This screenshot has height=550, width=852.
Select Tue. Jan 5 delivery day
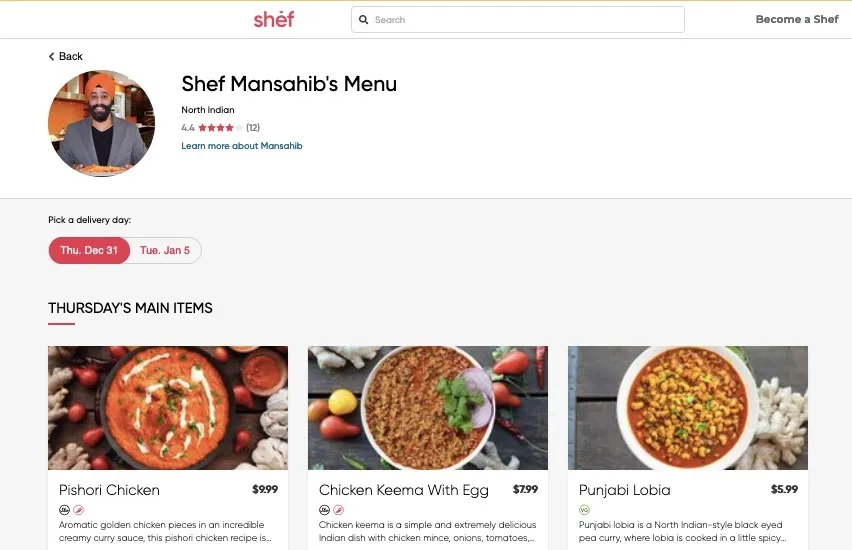coord(165,250)
